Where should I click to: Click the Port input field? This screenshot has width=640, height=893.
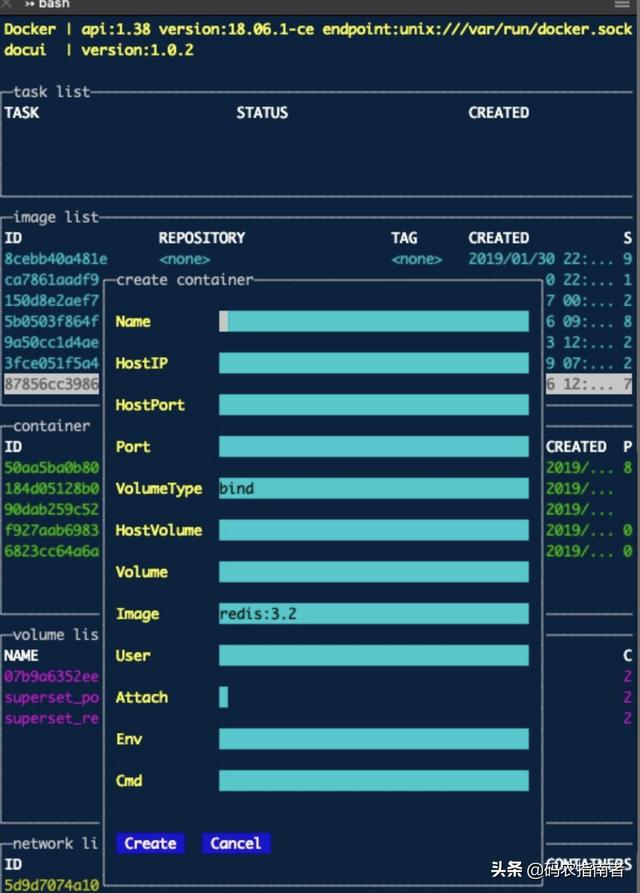374,446
